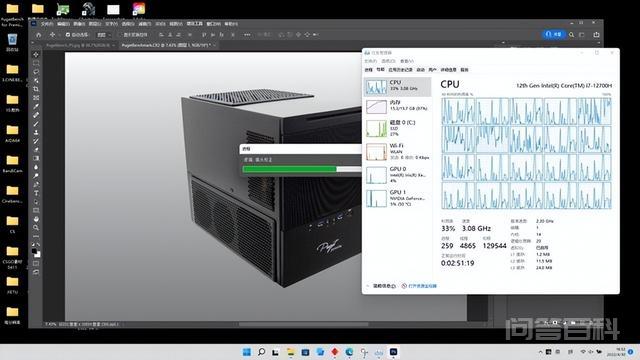Open the Photoshop search icon
The height and width of the screenshot is (360, 640).
pos(571,35)
